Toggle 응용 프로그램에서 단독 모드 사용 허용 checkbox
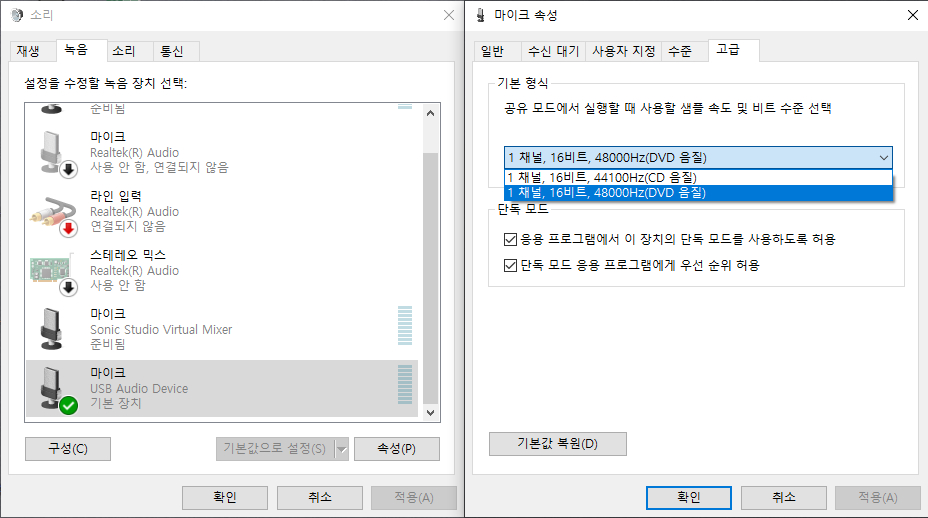 [510, 239]
